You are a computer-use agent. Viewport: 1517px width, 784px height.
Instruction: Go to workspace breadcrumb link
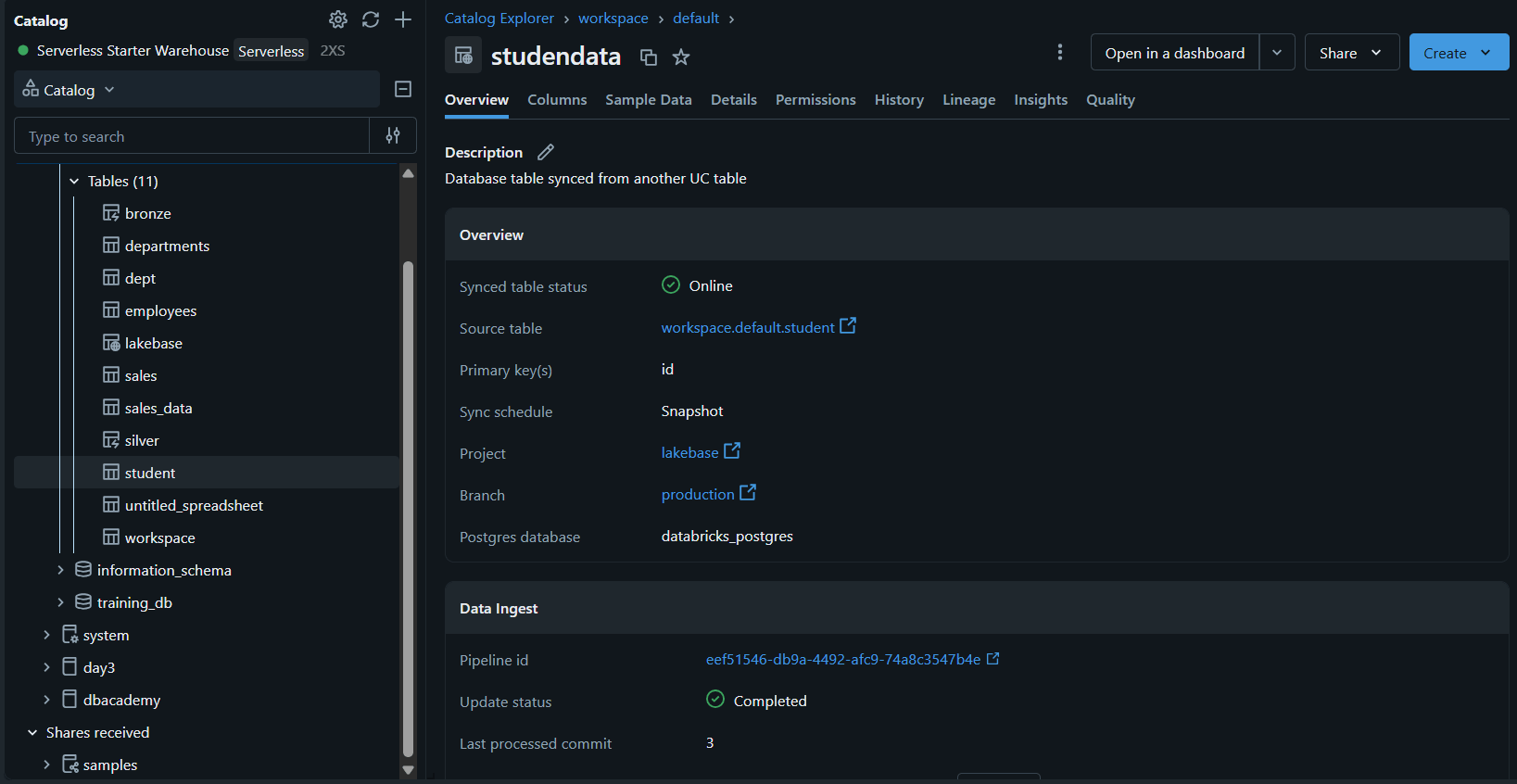point(613,19)
